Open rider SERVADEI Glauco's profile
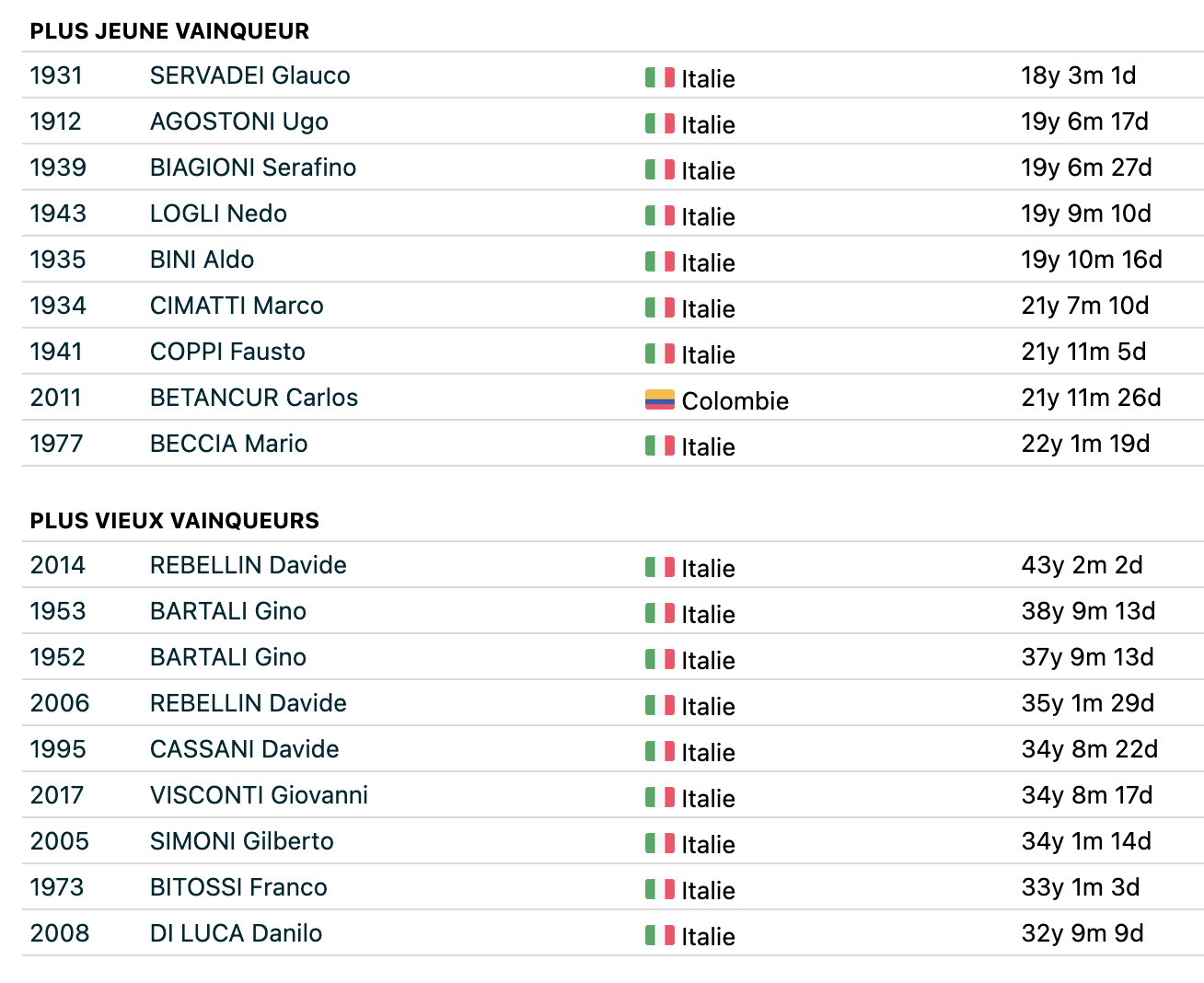The height and width of the screenshot is (983, 1204). click(249, 75)
